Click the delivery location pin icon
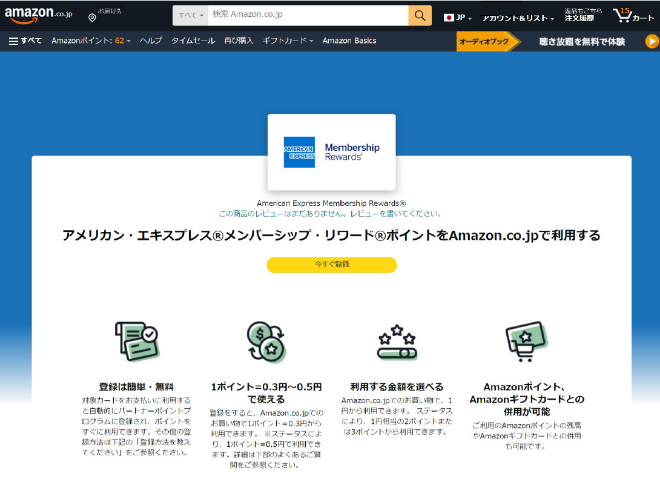The height and width of the screenshot is (478, 660). pyautogui.click(x=92, y=17)
